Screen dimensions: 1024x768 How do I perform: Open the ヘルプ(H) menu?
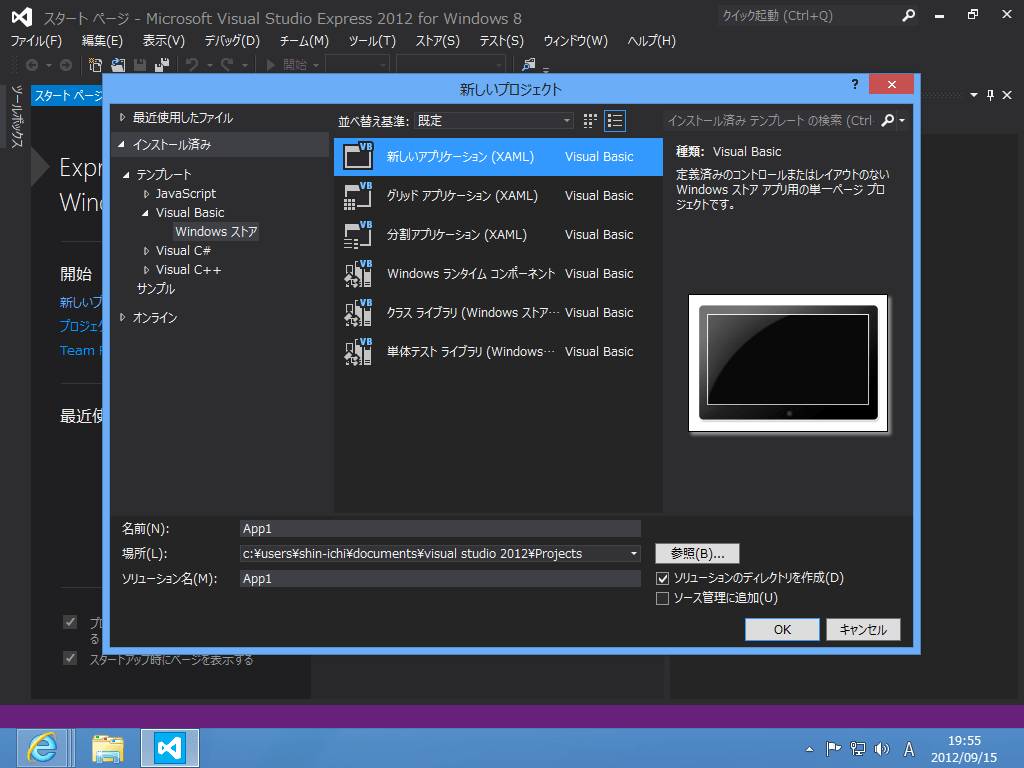(x=652, y=41)
